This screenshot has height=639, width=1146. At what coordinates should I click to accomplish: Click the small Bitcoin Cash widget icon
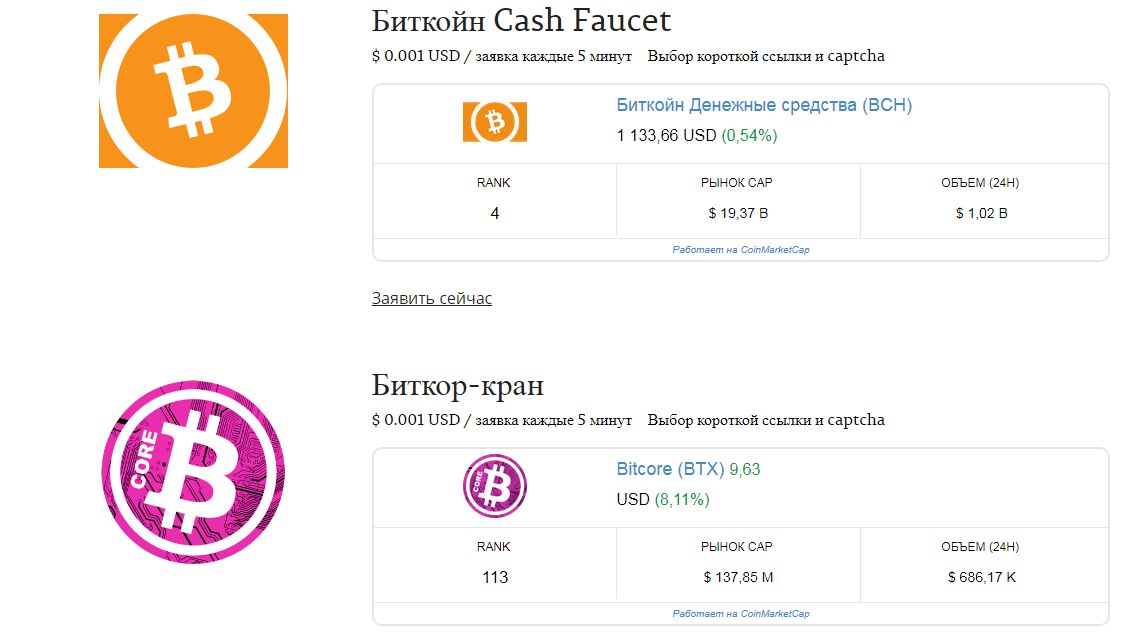tap(494, 122)
